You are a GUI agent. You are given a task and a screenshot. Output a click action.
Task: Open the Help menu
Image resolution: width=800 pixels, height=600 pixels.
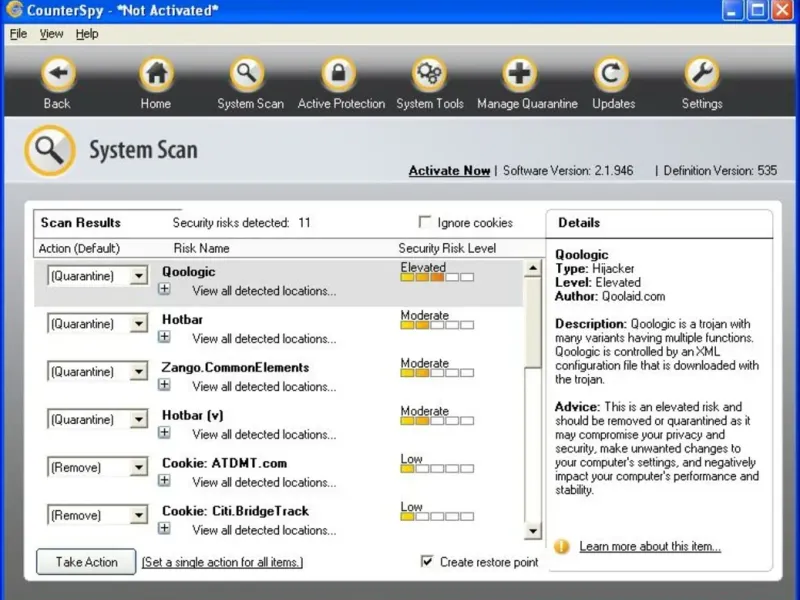click(87, 34)
